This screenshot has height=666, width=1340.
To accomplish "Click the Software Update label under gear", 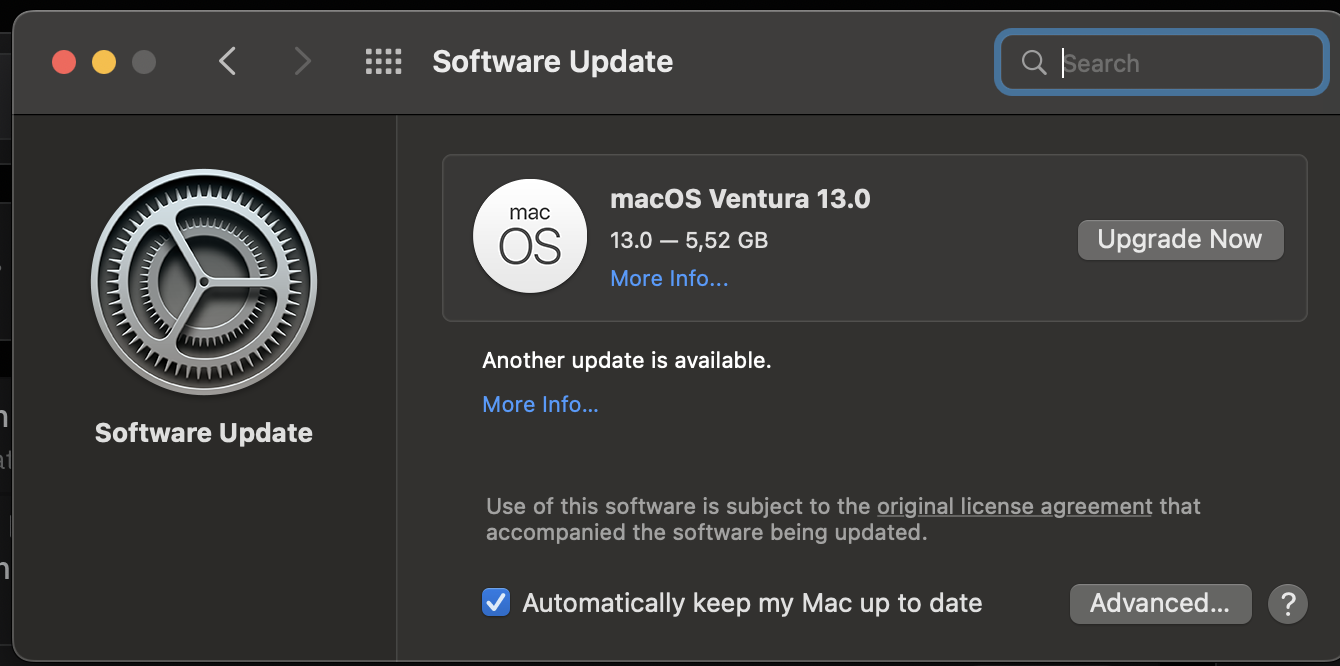I will tap(204, 433).
